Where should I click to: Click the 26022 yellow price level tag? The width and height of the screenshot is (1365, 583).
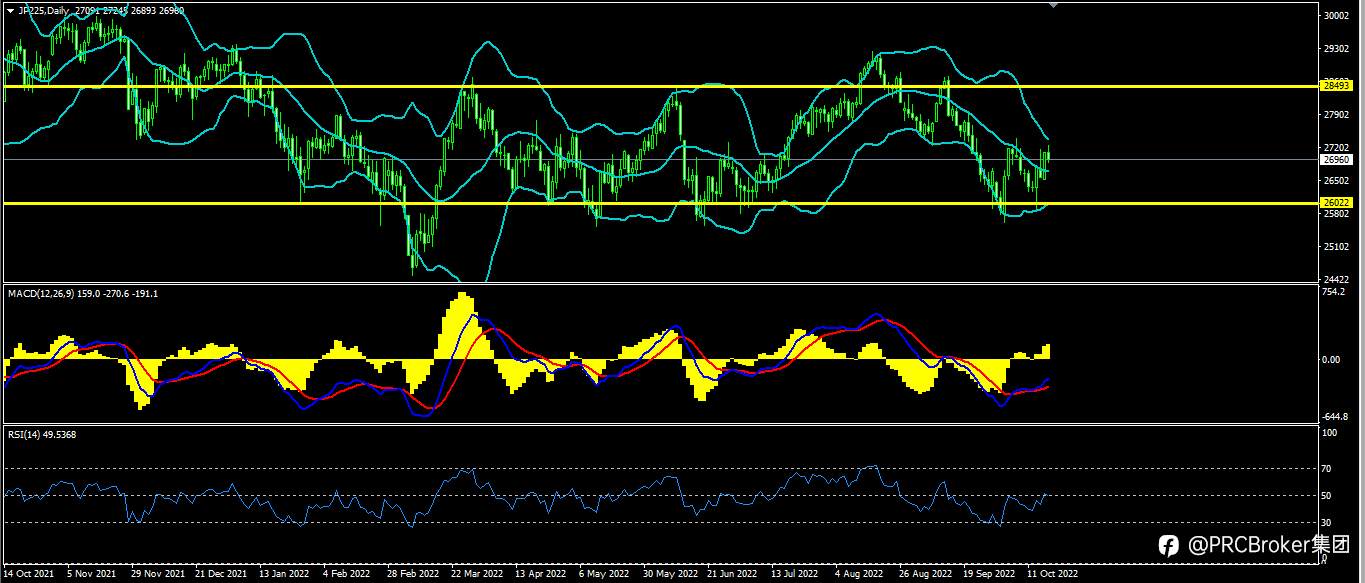(1337, 203)
